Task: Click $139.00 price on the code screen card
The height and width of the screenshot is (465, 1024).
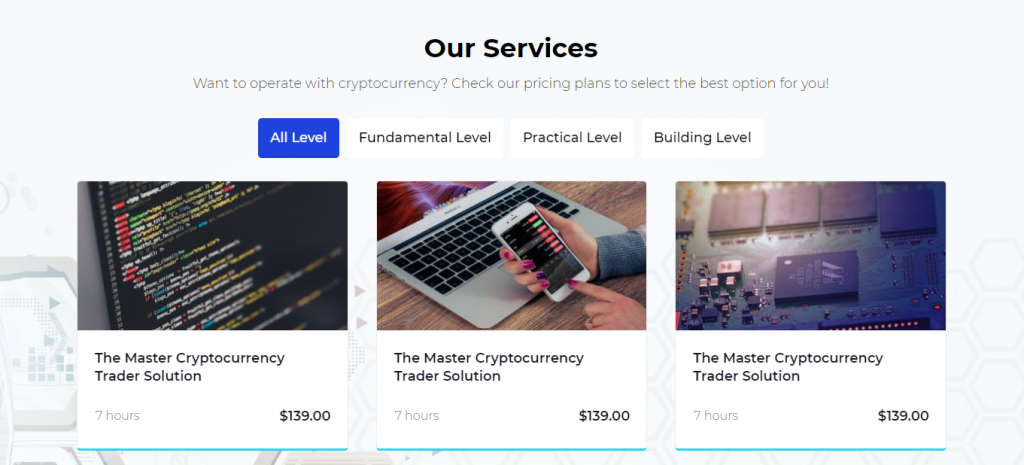Action: (x=305, y=416)
